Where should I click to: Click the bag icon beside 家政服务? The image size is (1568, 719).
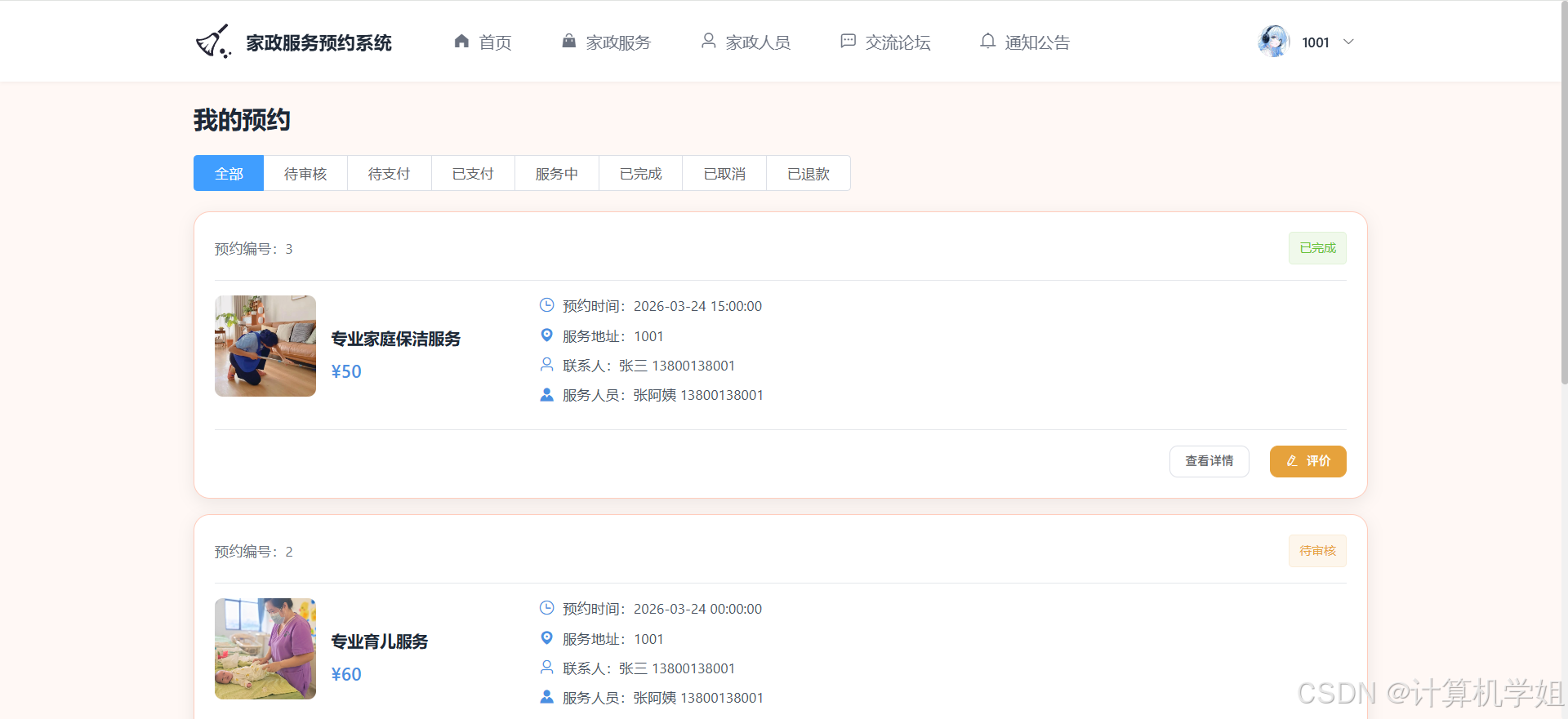tap(568, 41)
